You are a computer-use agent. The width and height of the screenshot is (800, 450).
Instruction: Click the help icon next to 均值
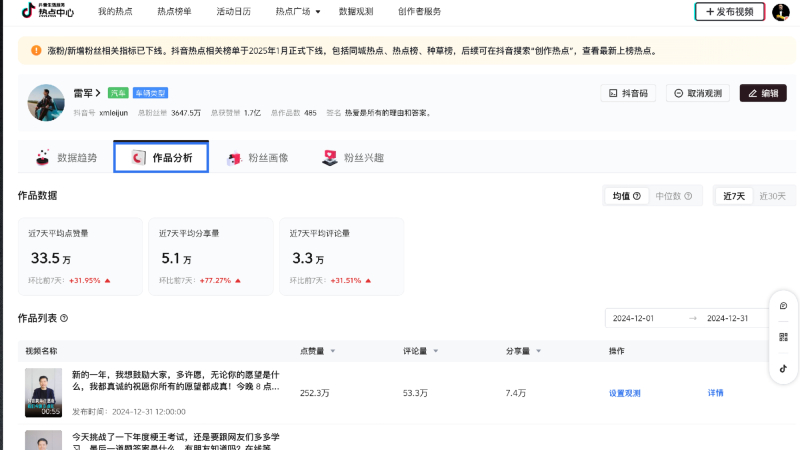(637, 196)
